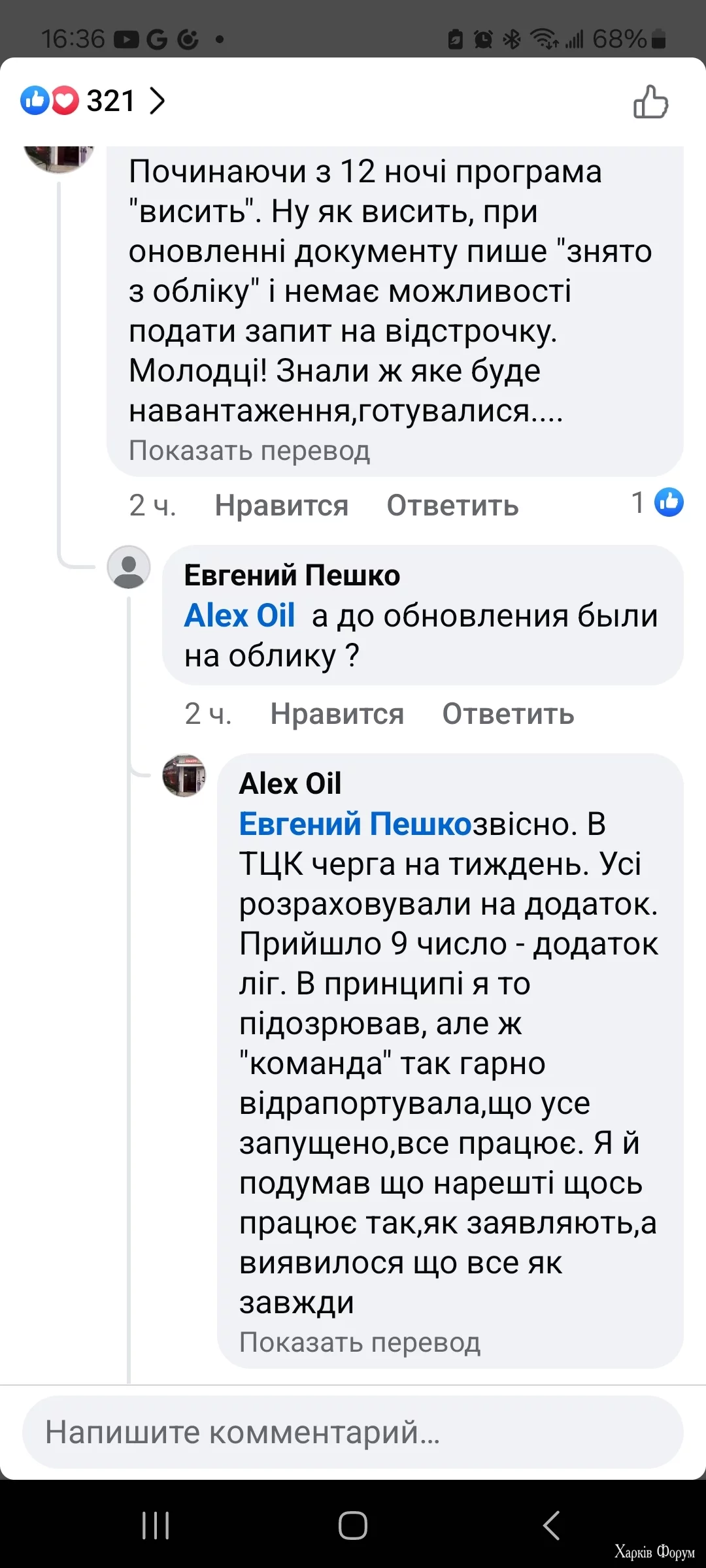
Task: Tap the thumbs-up like icon at top right
Action: (x=650, y=102)
